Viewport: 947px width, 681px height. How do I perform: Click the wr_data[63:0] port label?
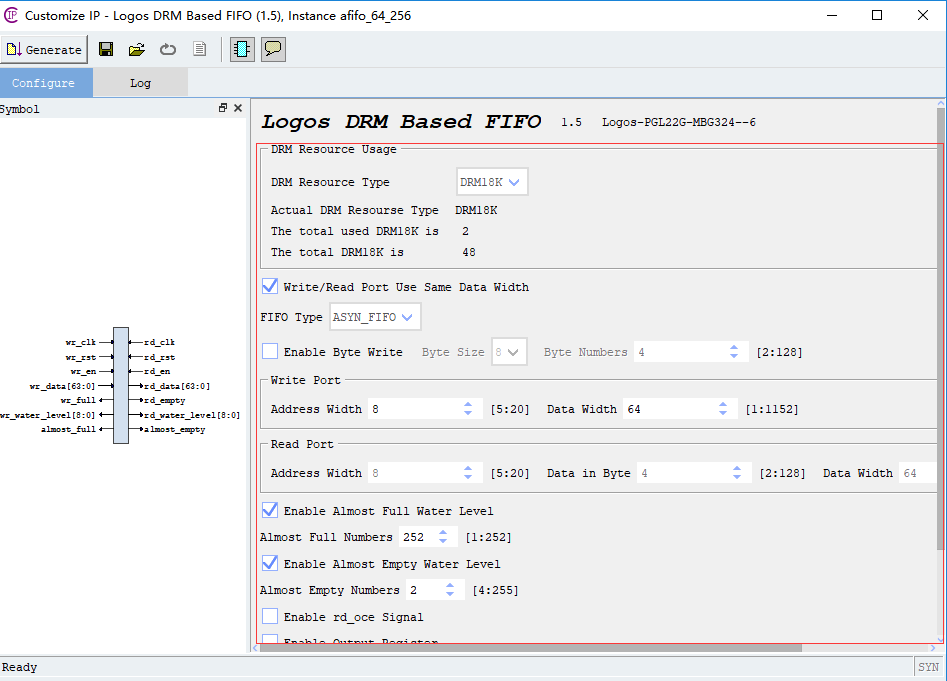click(62, 386)
